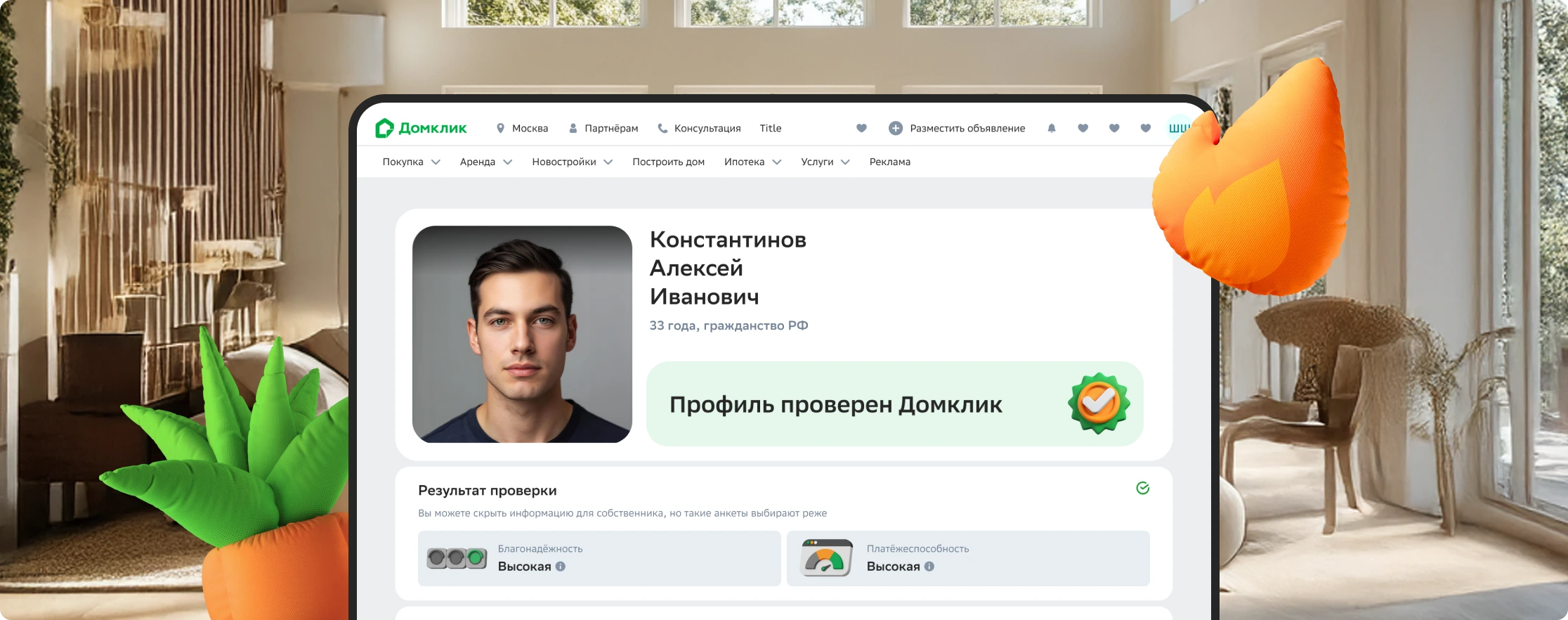This screenshot has height=620, width=1568.
Task: Open the info icon beside Благонадёжность Высокая
Action: pos(561,567)
